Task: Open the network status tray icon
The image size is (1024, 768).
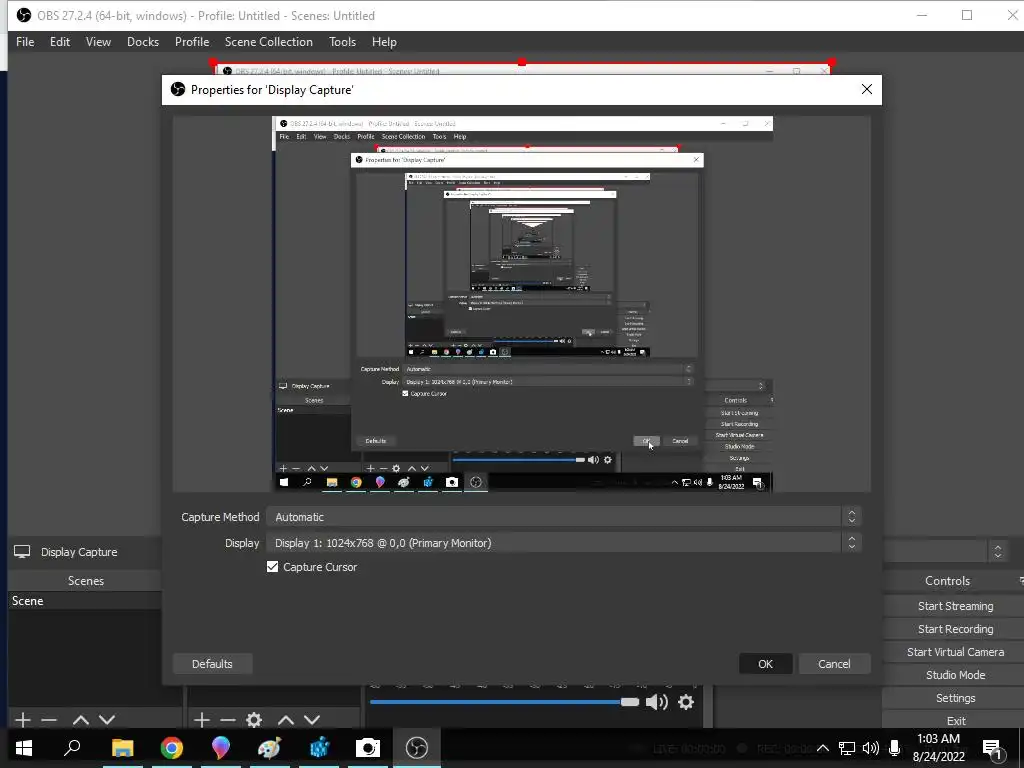Action: (x=847, y=748)
